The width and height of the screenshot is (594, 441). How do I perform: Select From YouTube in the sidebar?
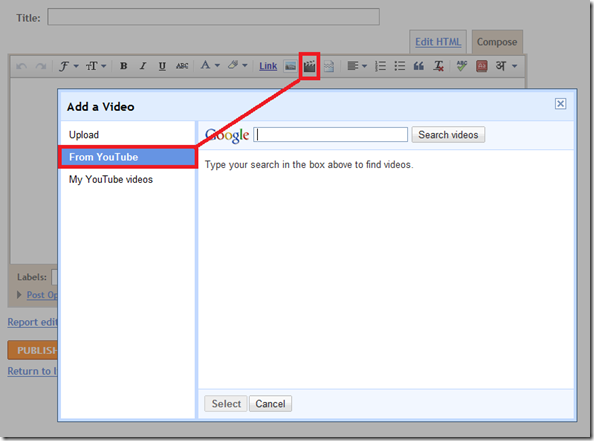tap(128, 157)
